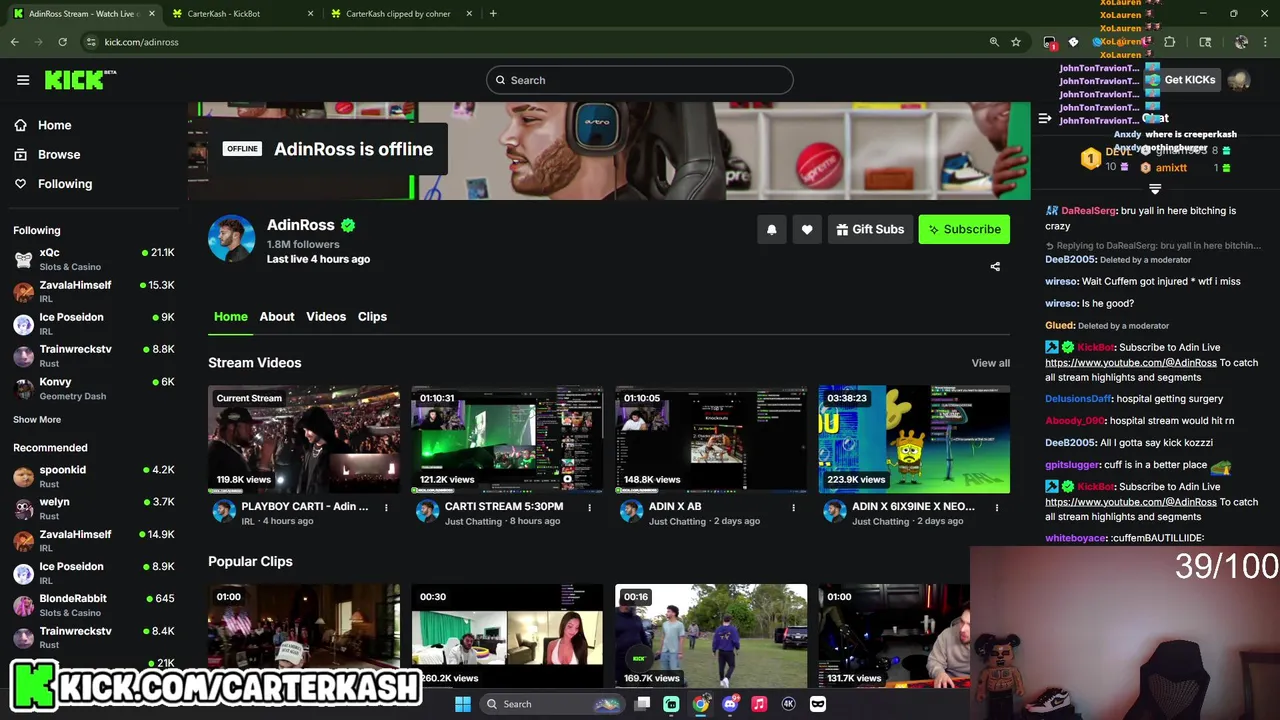1280x720 pixels.
Task: Open PLAYBOY CARTI current stream thumbnail
Action: pyautogui.click(x=304, y=439)
